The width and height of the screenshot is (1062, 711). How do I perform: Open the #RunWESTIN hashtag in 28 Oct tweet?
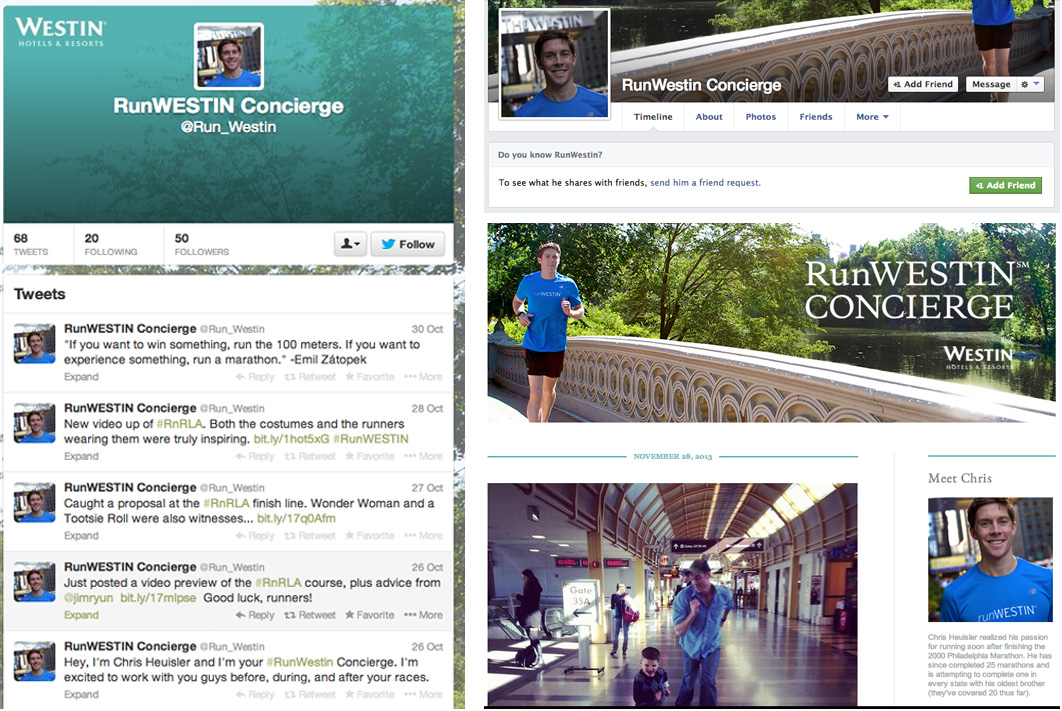click(371, 439)
